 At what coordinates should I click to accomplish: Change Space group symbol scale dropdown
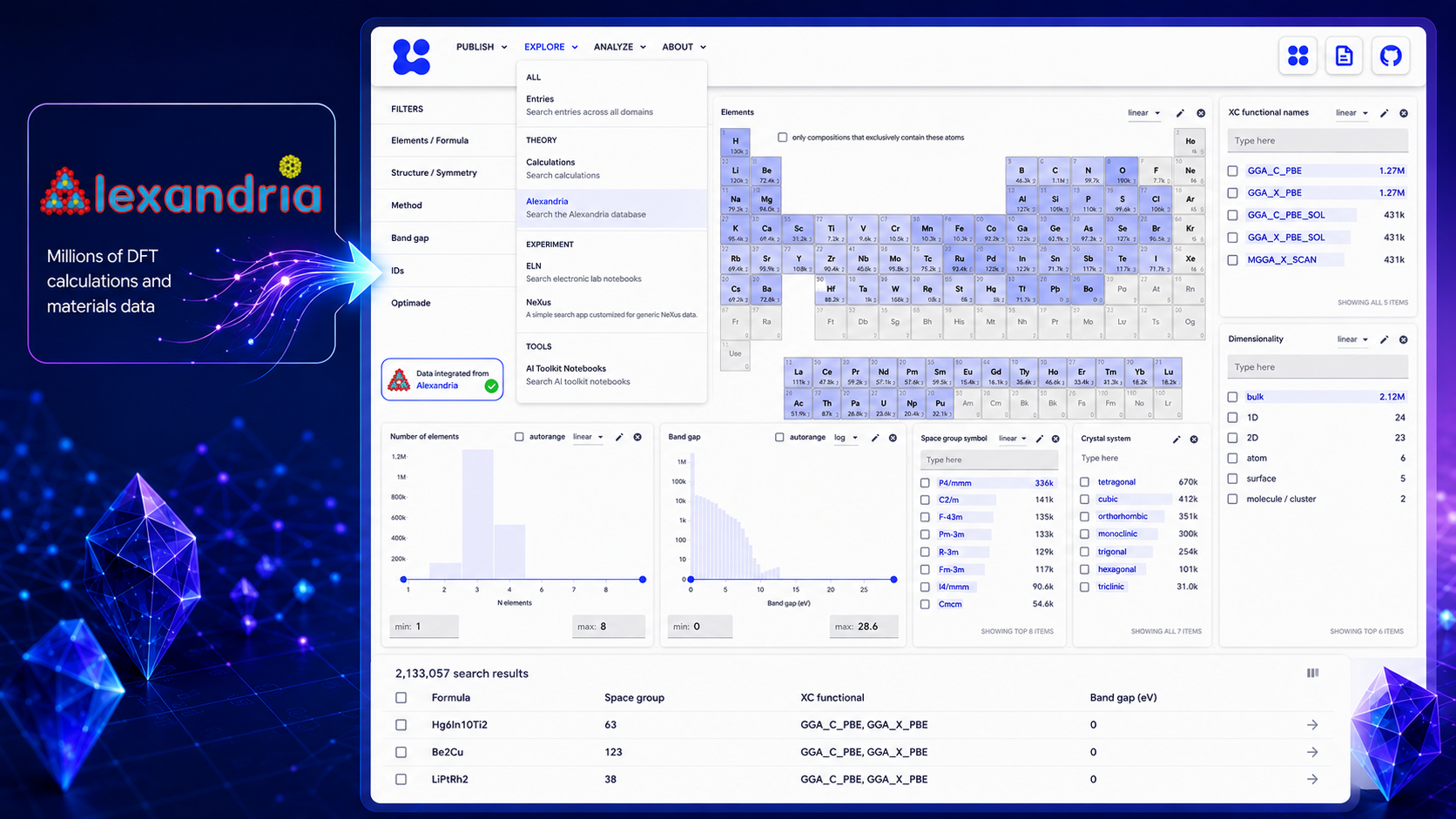(1012, 439)
